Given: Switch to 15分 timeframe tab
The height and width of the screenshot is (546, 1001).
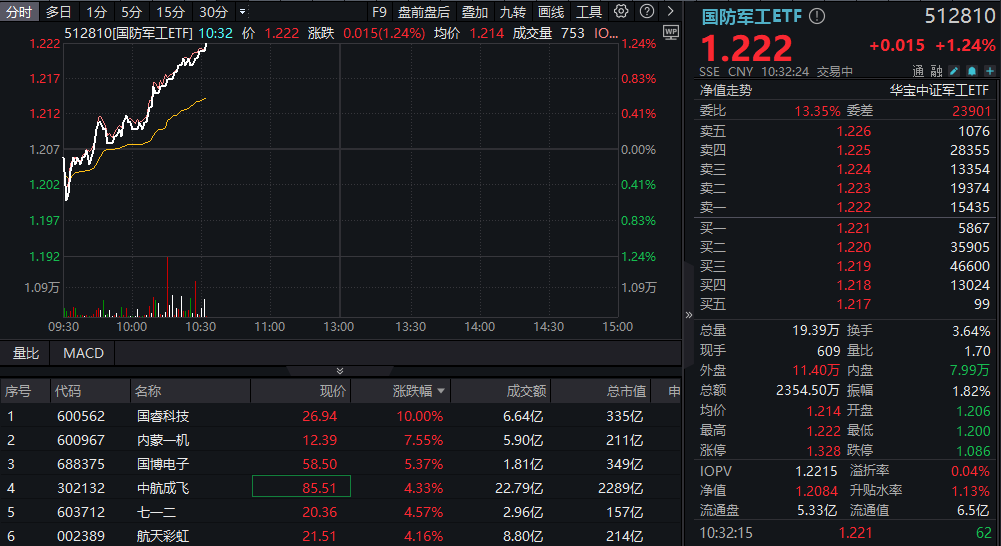Looking at the screenshot, I should [170, 11].
